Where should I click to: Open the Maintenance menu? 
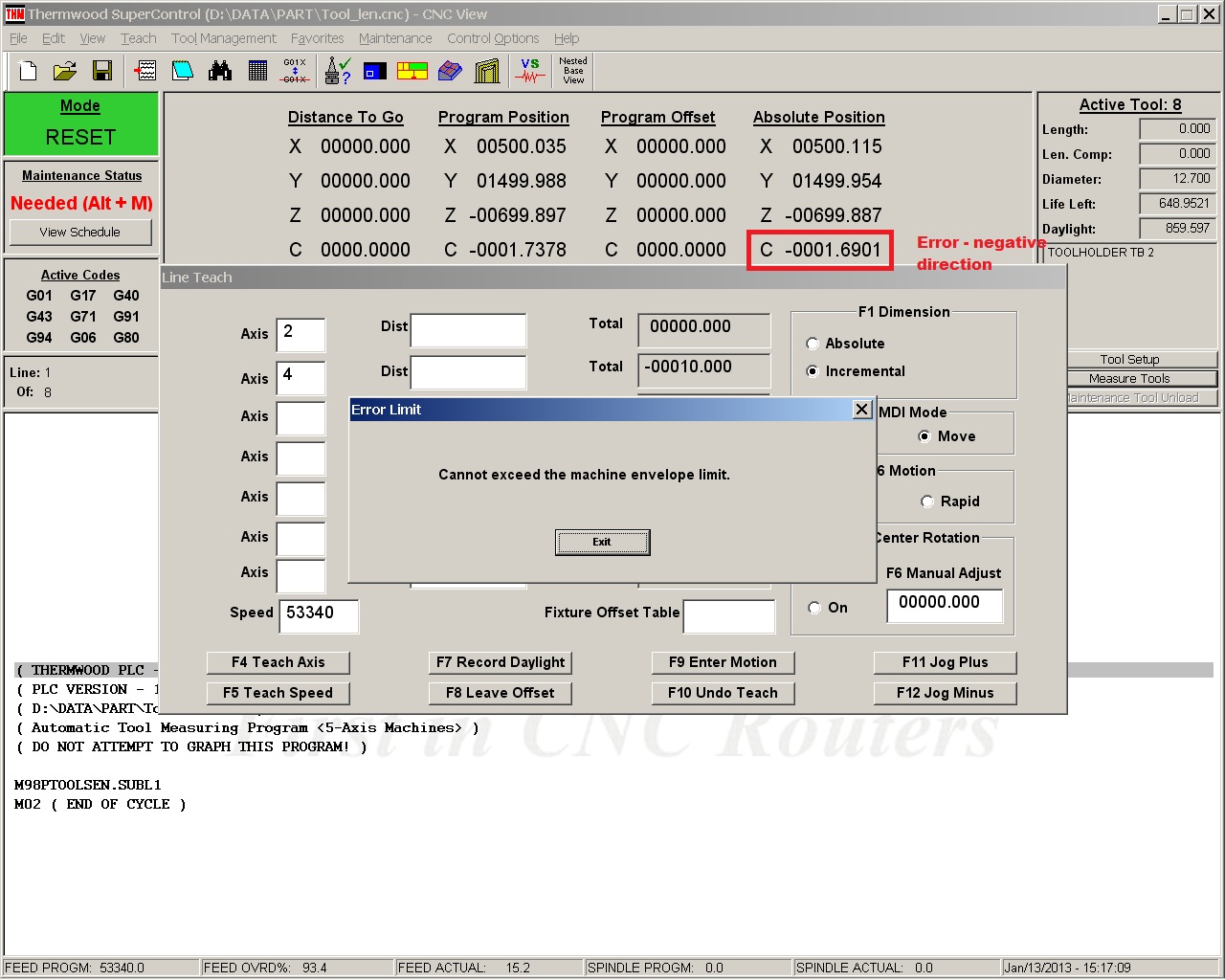395,38
